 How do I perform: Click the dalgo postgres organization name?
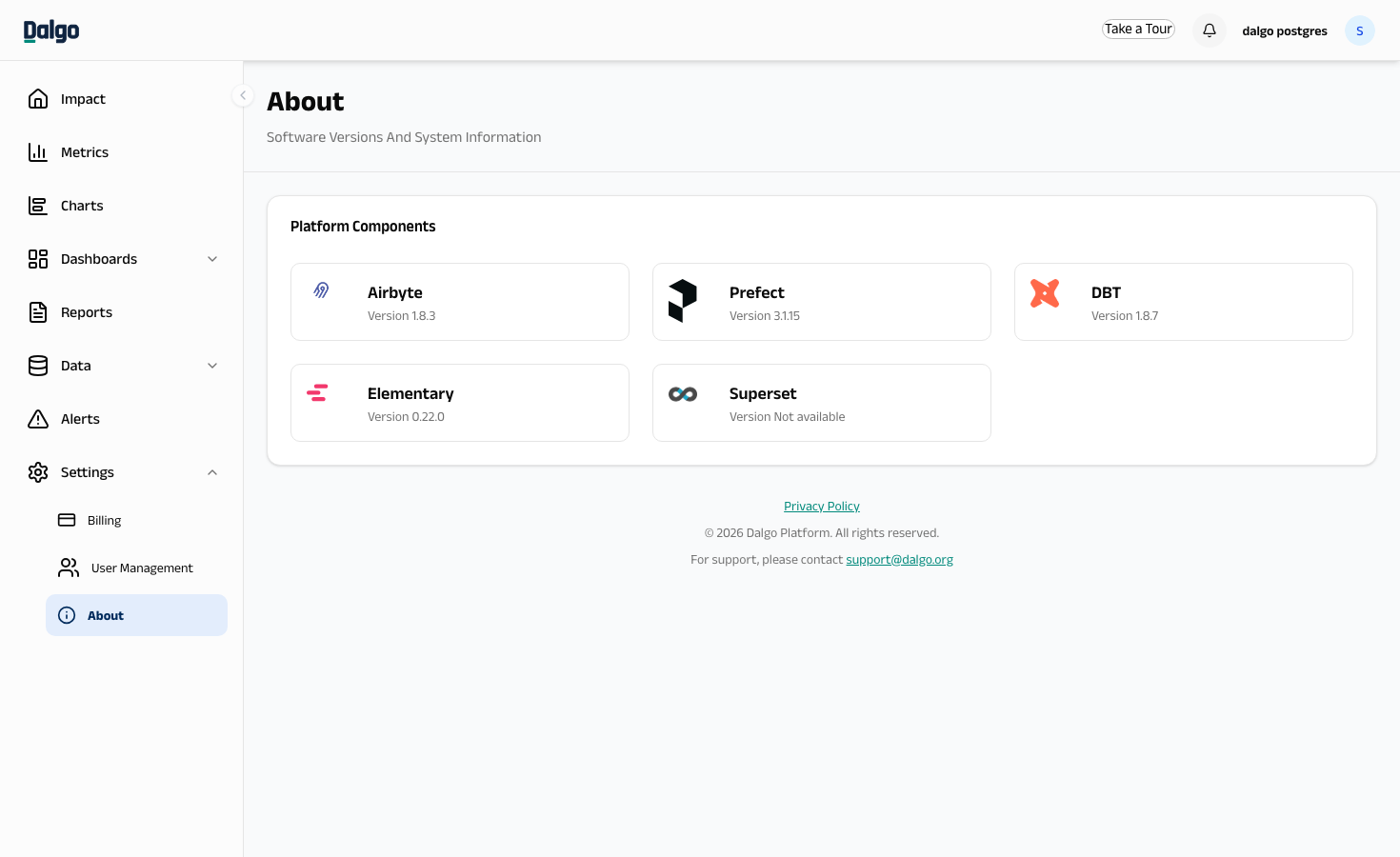(x=1284, y=30)
